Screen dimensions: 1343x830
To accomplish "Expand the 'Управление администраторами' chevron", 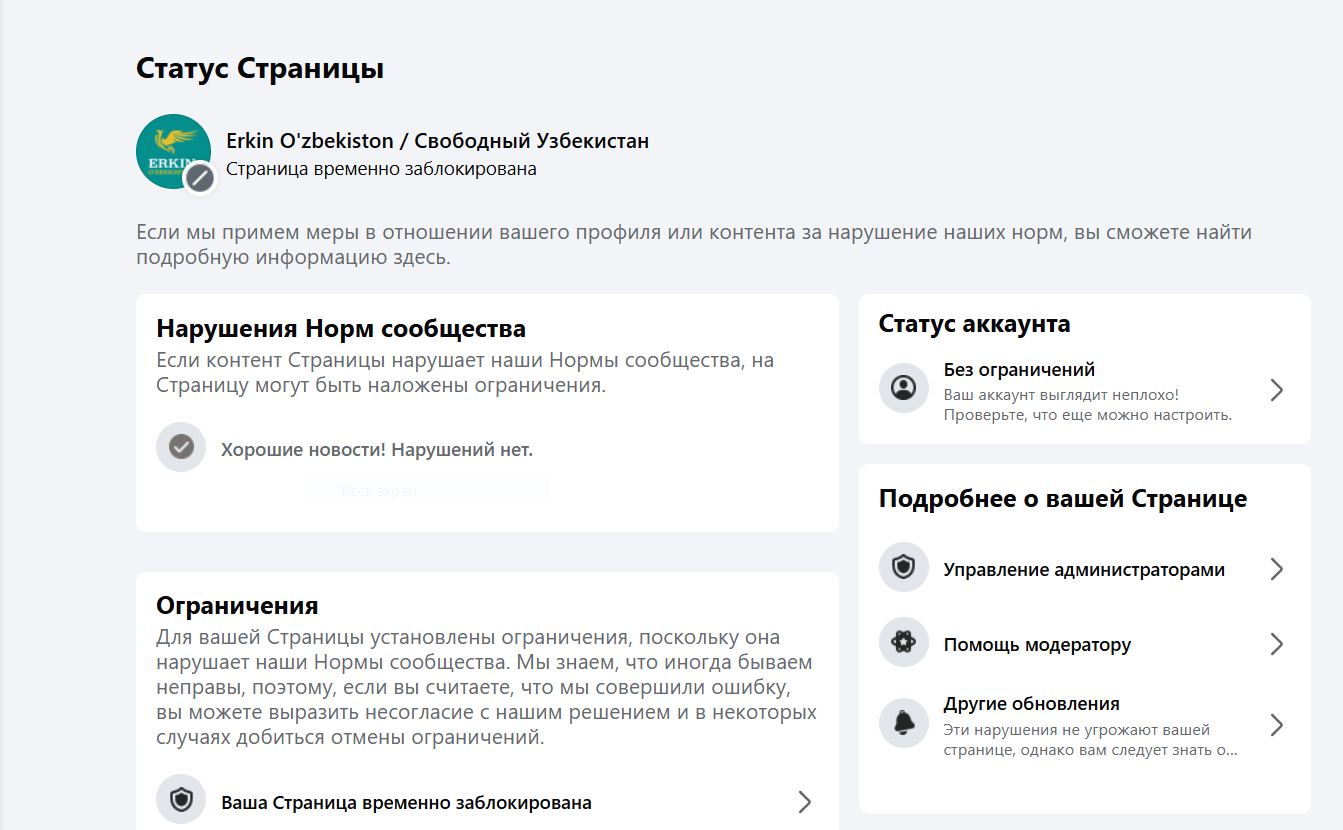I will [1276, 569].
